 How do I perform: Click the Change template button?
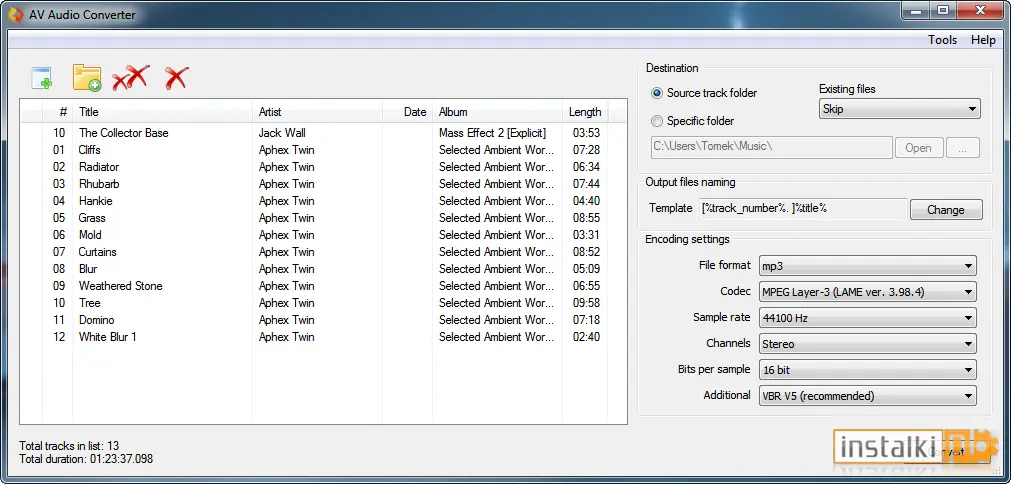pos(946,210)
